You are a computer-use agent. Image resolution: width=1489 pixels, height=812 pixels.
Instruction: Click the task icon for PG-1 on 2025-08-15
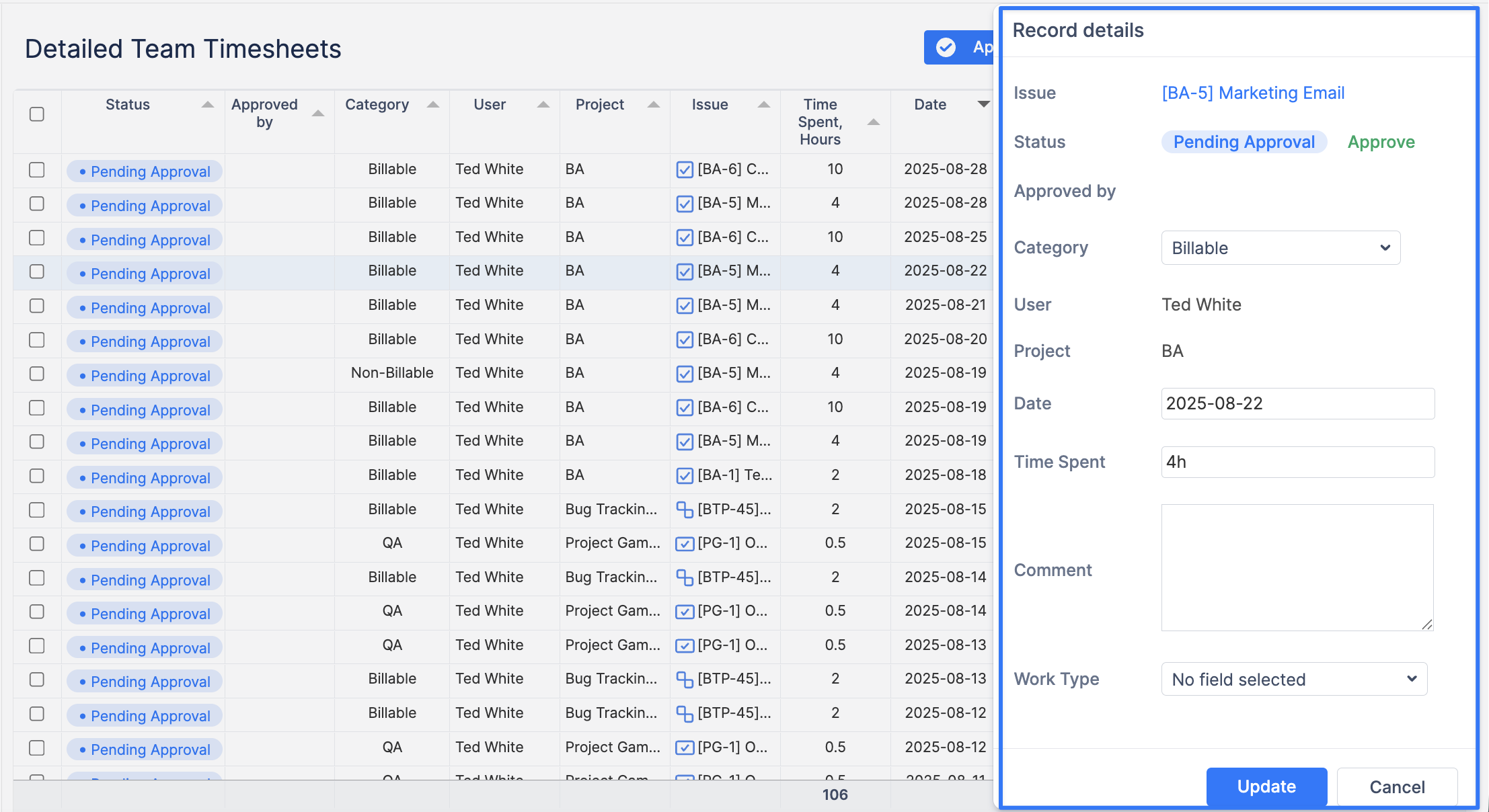[684, 544]
